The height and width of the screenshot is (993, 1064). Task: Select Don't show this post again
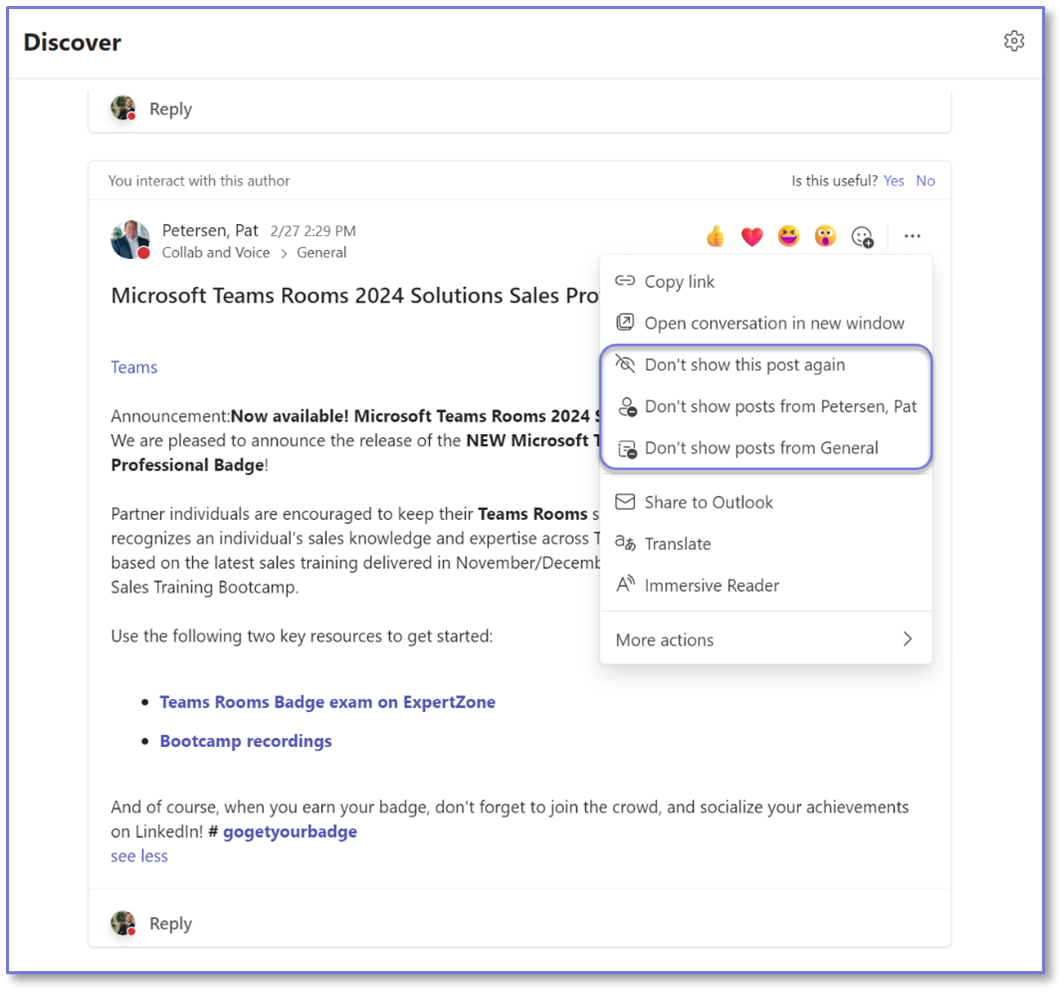[x=744, y=365]
